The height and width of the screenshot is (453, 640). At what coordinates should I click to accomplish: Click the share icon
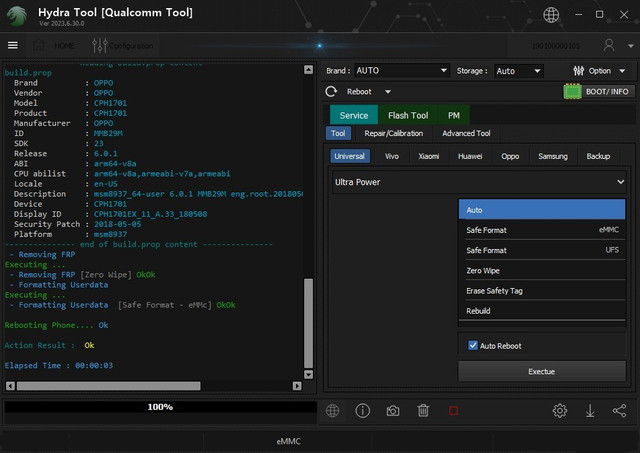(619, 411)
